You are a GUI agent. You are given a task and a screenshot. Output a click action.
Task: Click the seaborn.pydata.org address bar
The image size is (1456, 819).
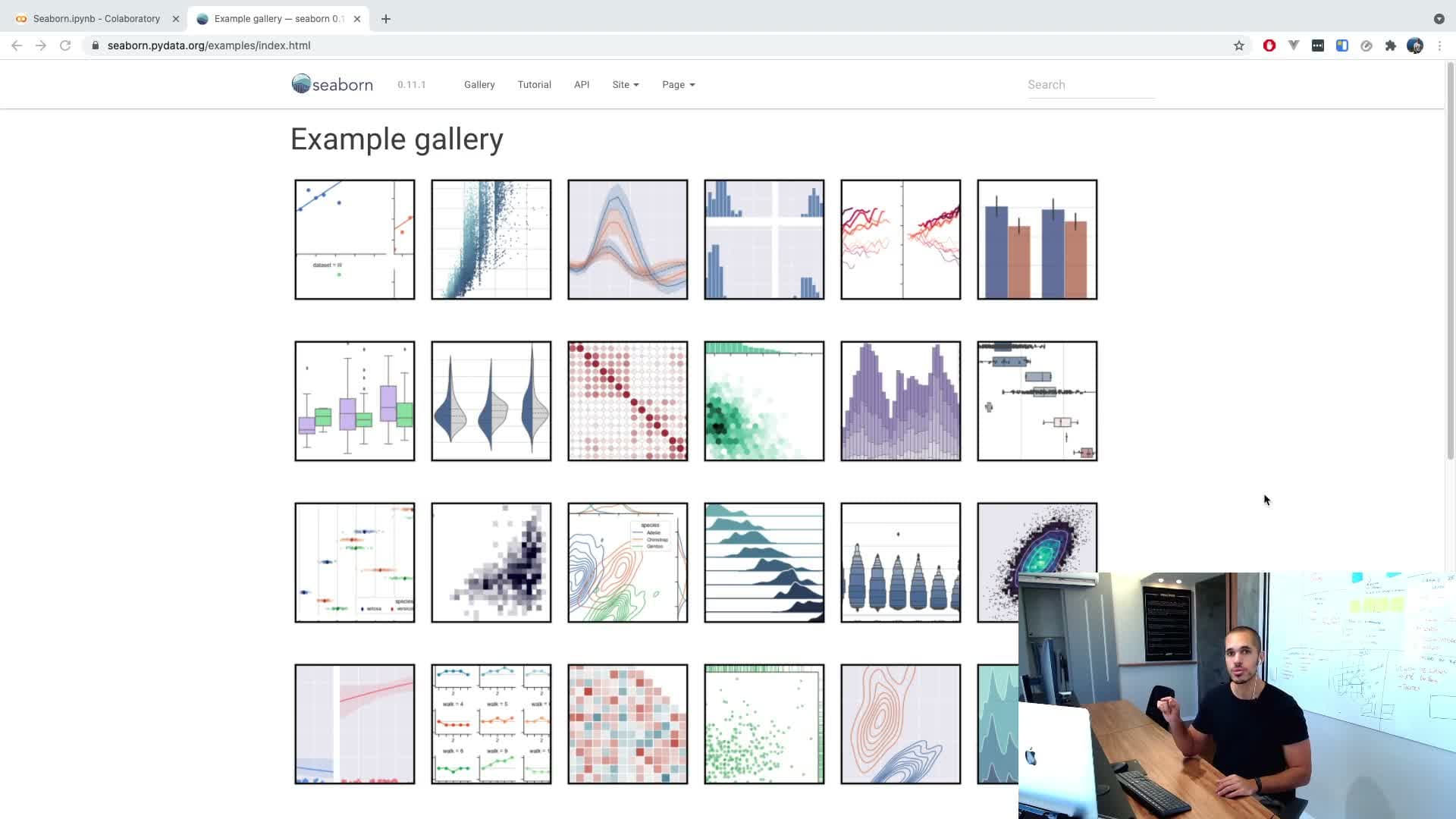[x=660, y=45]
